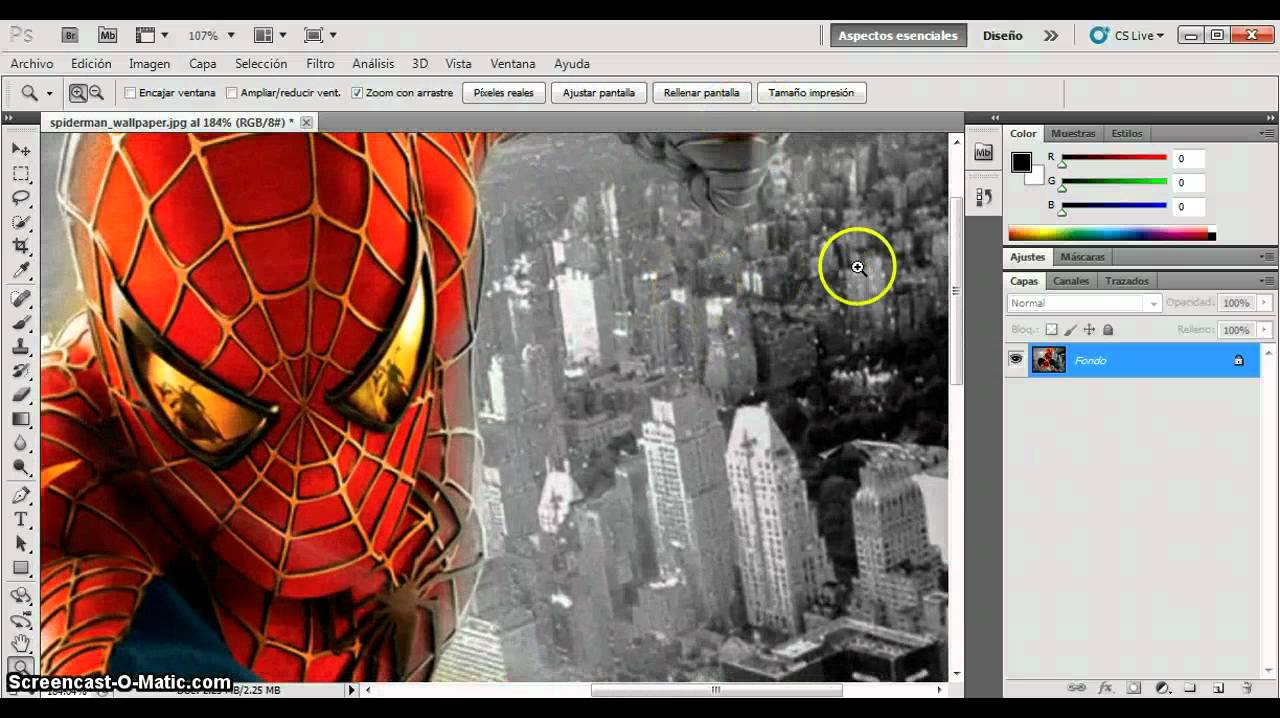
Task: Select the 3D Object Rotate tool
Action: [21, 596]
